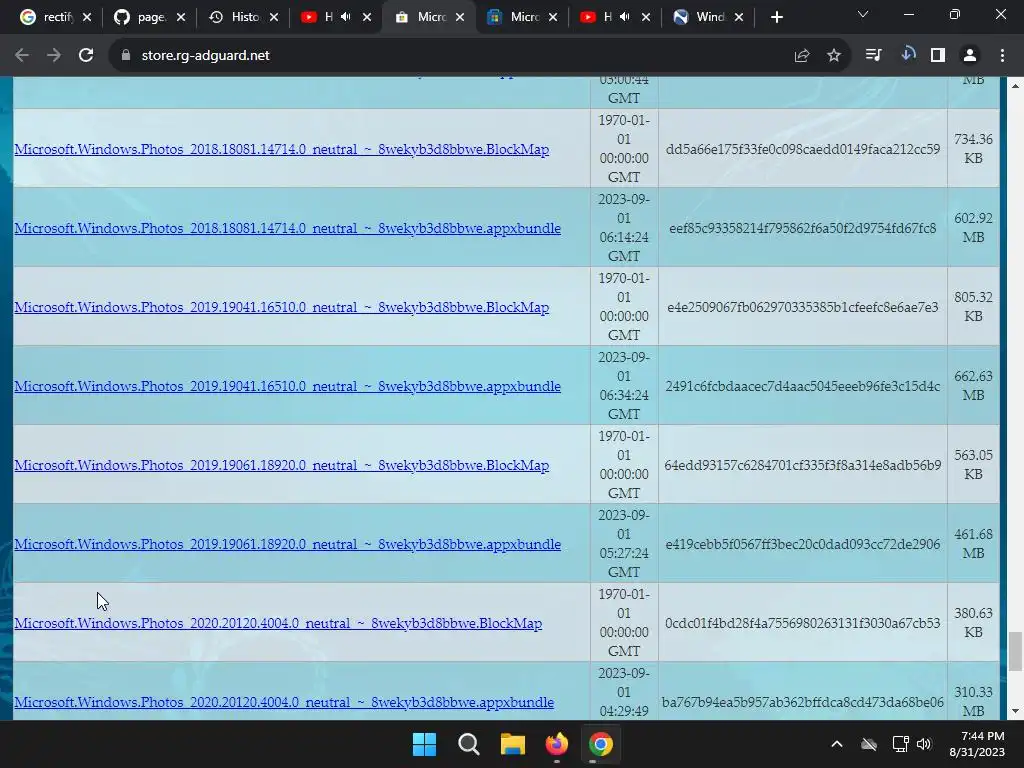
Task: Open the Windows Start menu
Action: pyautogui.click(x=424, y=744)
